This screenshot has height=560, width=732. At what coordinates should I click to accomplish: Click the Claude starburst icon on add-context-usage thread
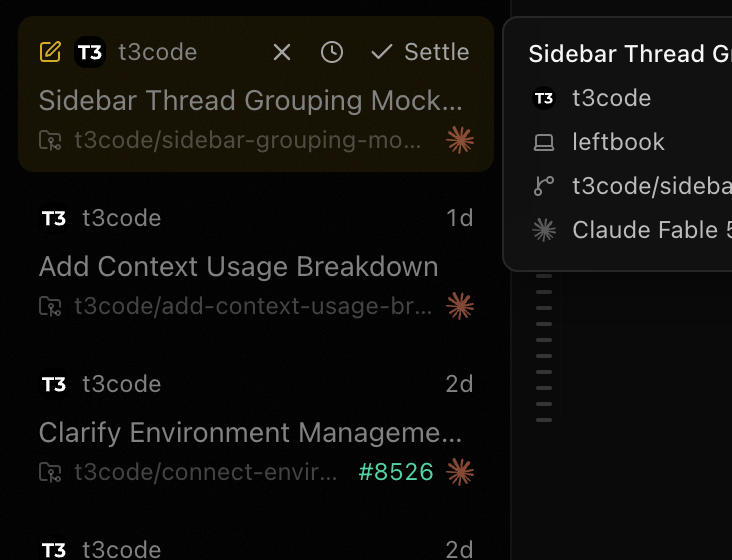pyautogui.click(x=460, y=306)
